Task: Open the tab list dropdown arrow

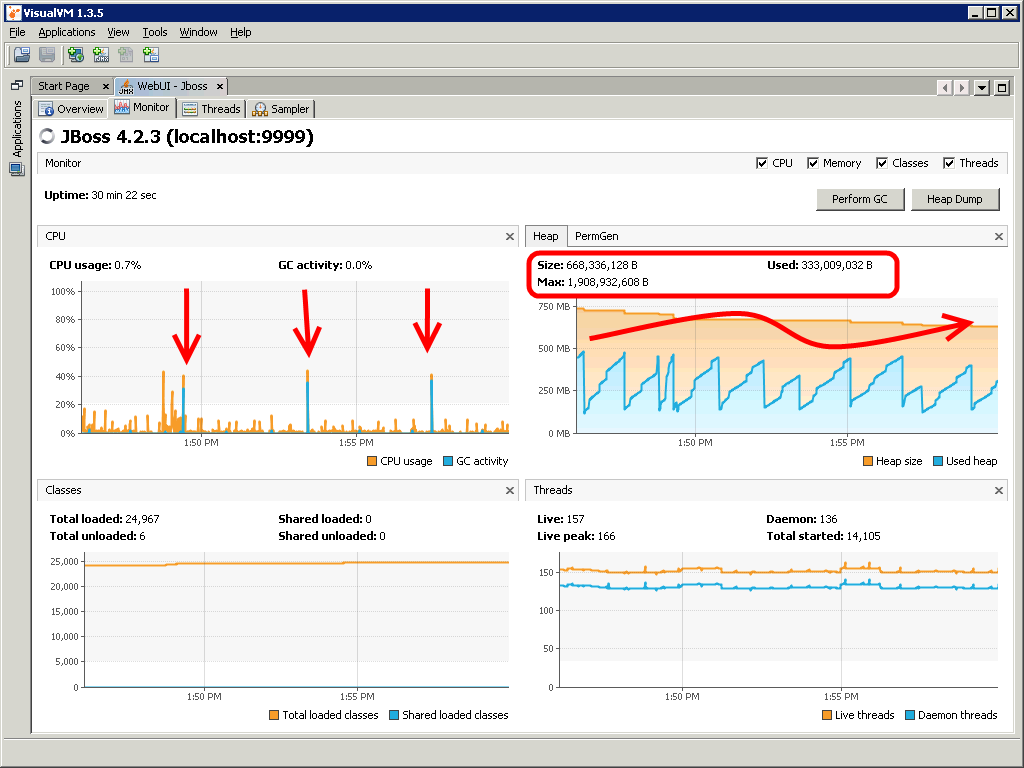Action: [981, 87]
